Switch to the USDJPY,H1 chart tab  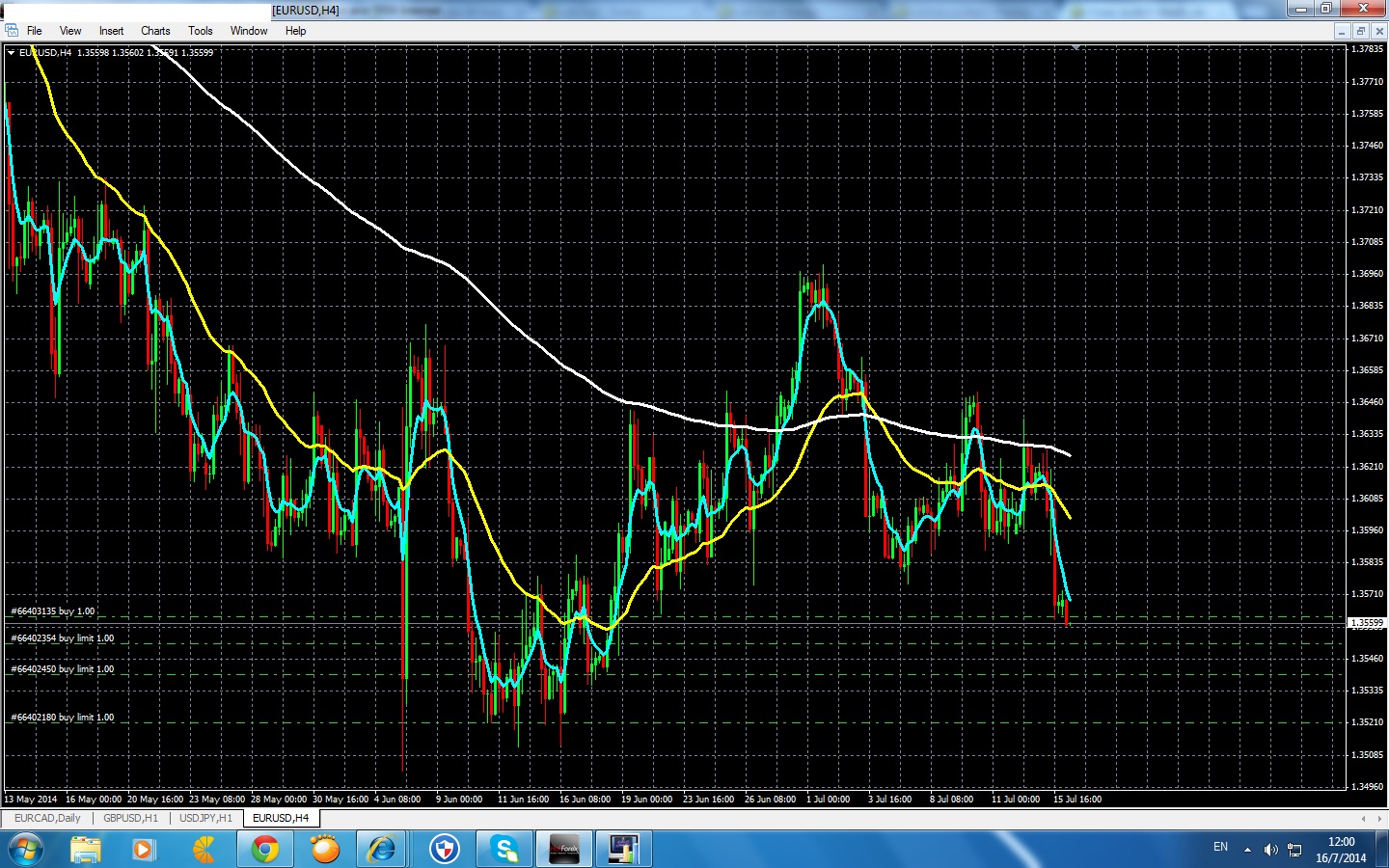(x=205, y=818)
